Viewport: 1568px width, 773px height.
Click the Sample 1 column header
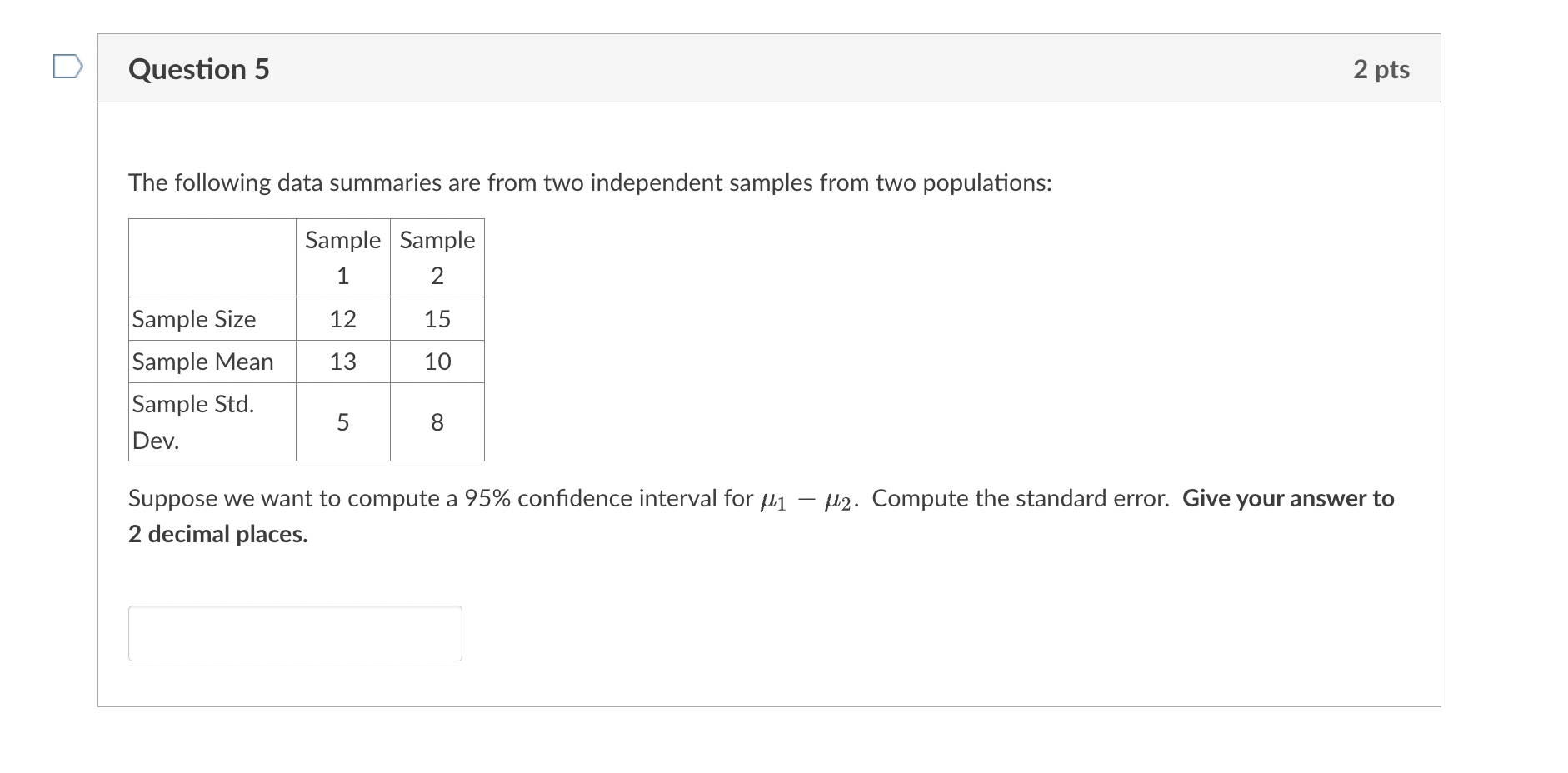pos(342,257)
